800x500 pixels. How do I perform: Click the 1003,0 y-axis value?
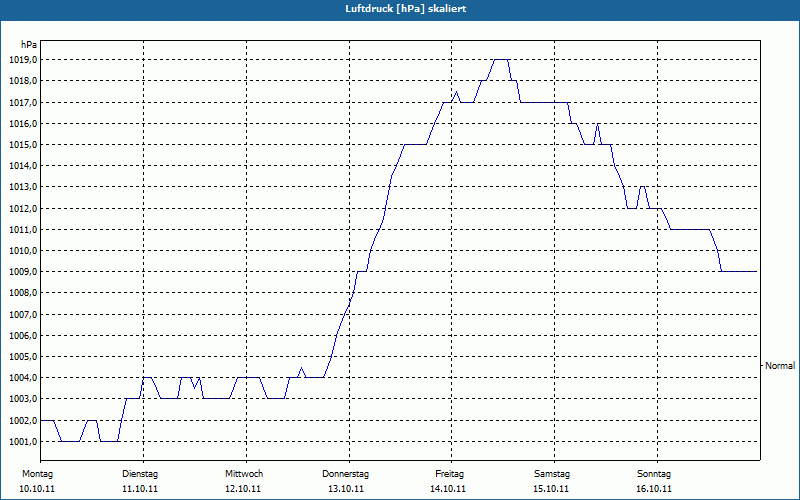point(23,399)
